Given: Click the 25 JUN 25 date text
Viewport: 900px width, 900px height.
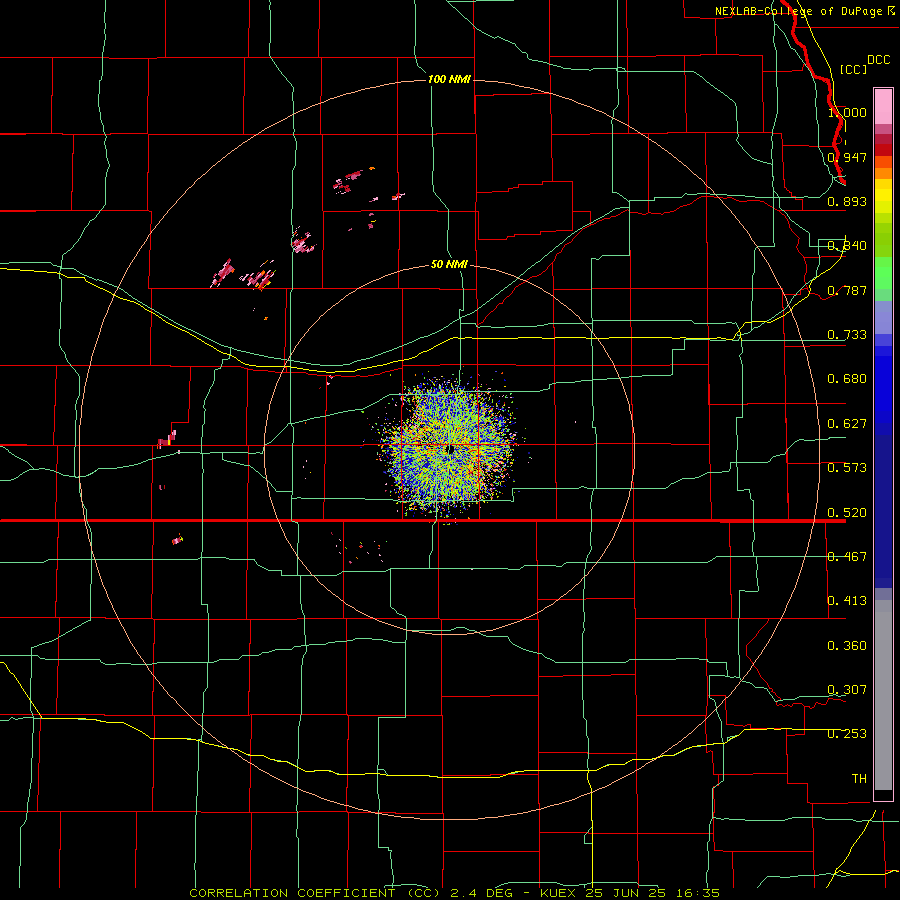Looking at the screenshot, I should tap(626, 893).
